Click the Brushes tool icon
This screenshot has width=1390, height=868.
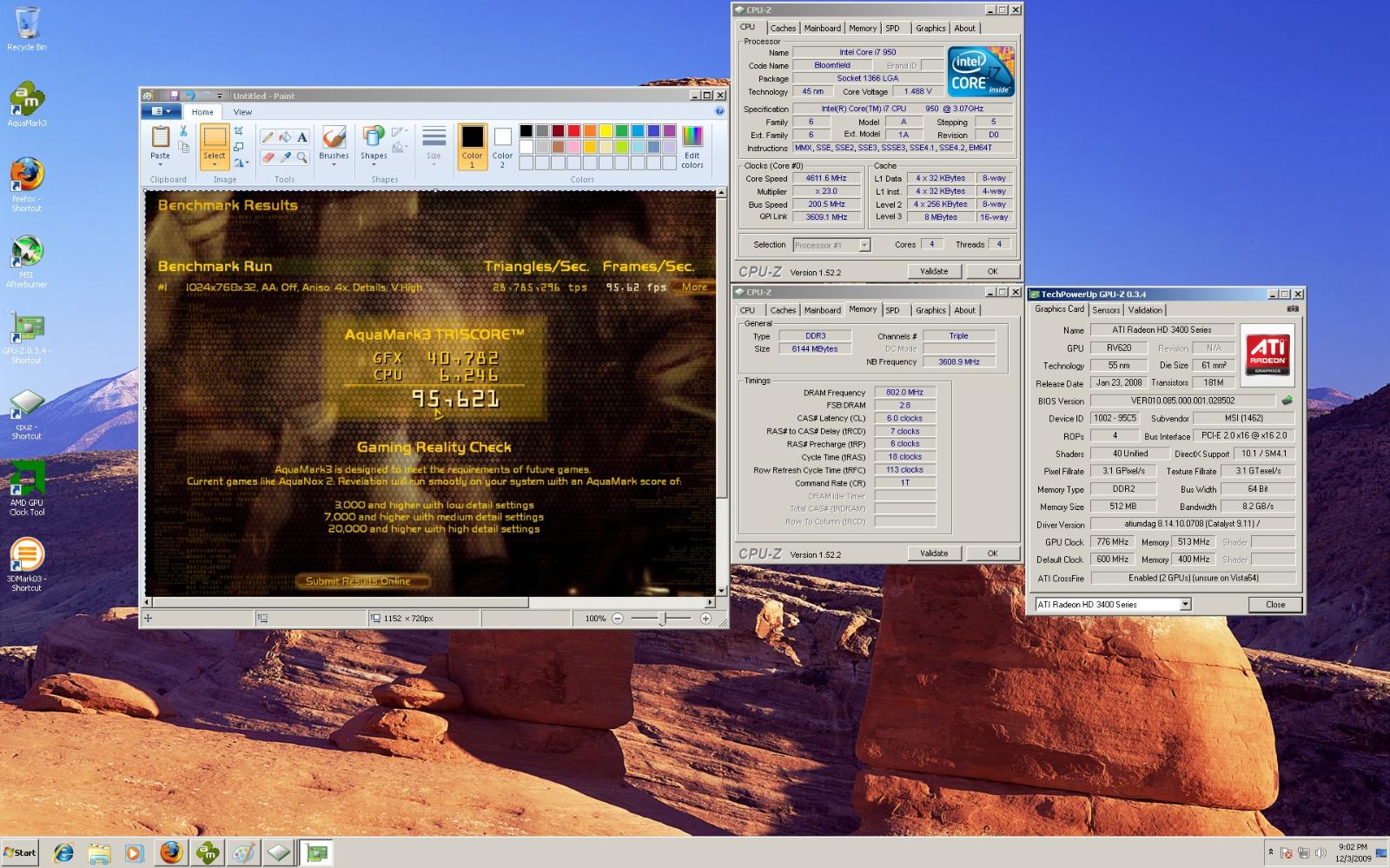coord(334,136)
